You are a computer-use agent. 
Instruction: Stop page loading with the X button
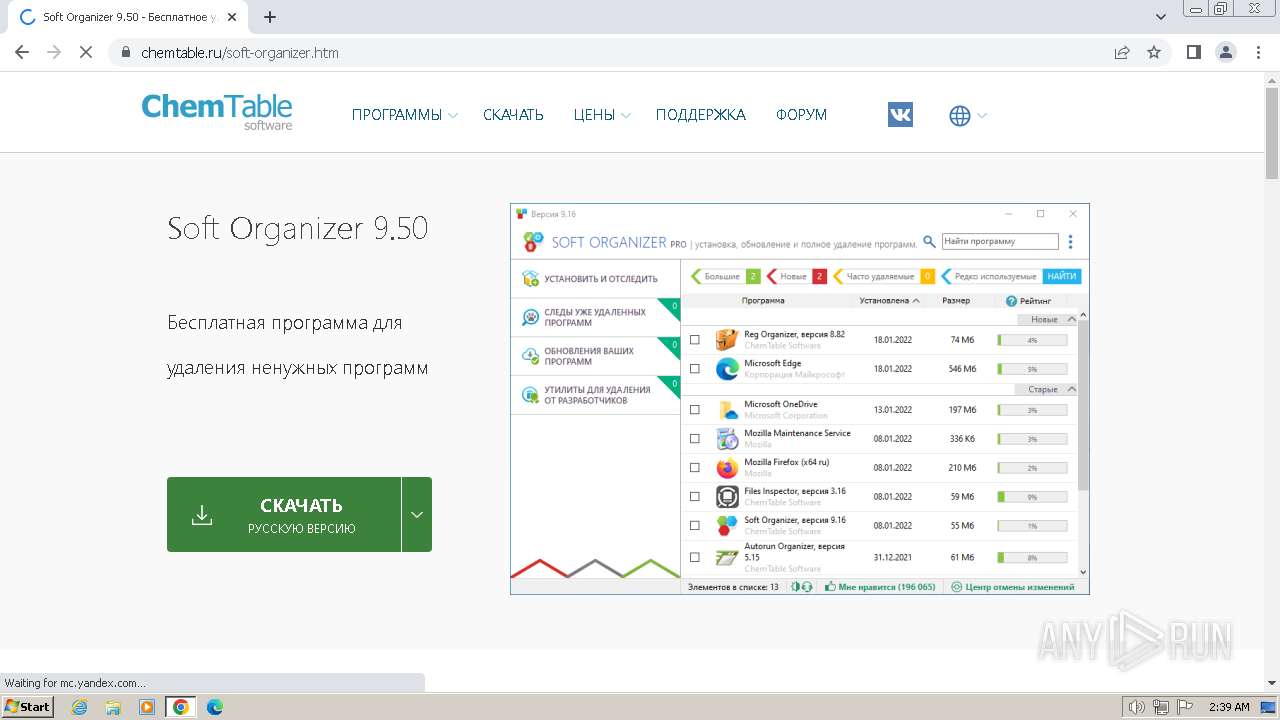tap(86, 52)
